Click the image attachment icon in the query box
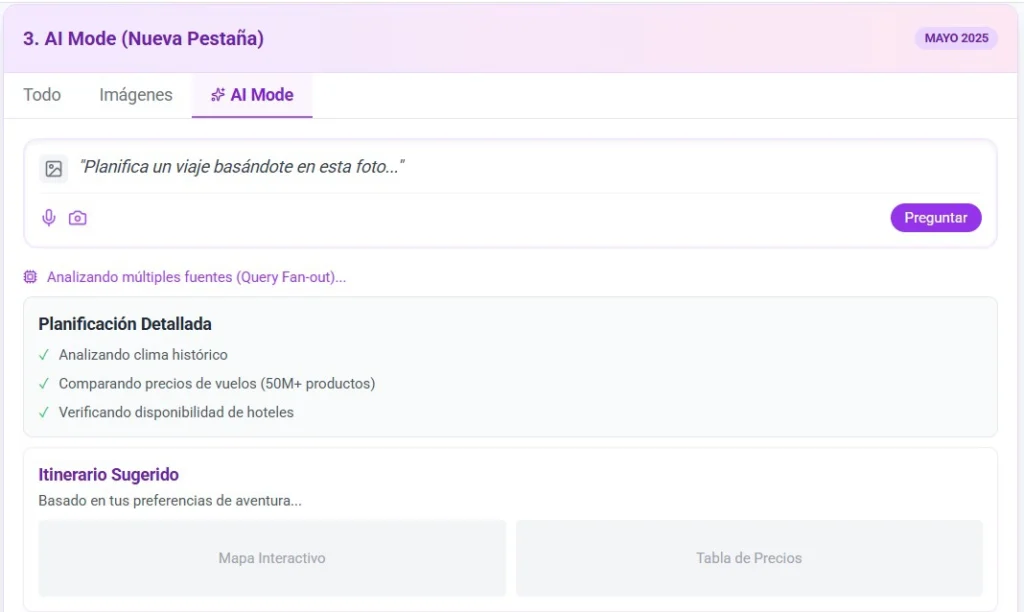 (54, 169)
